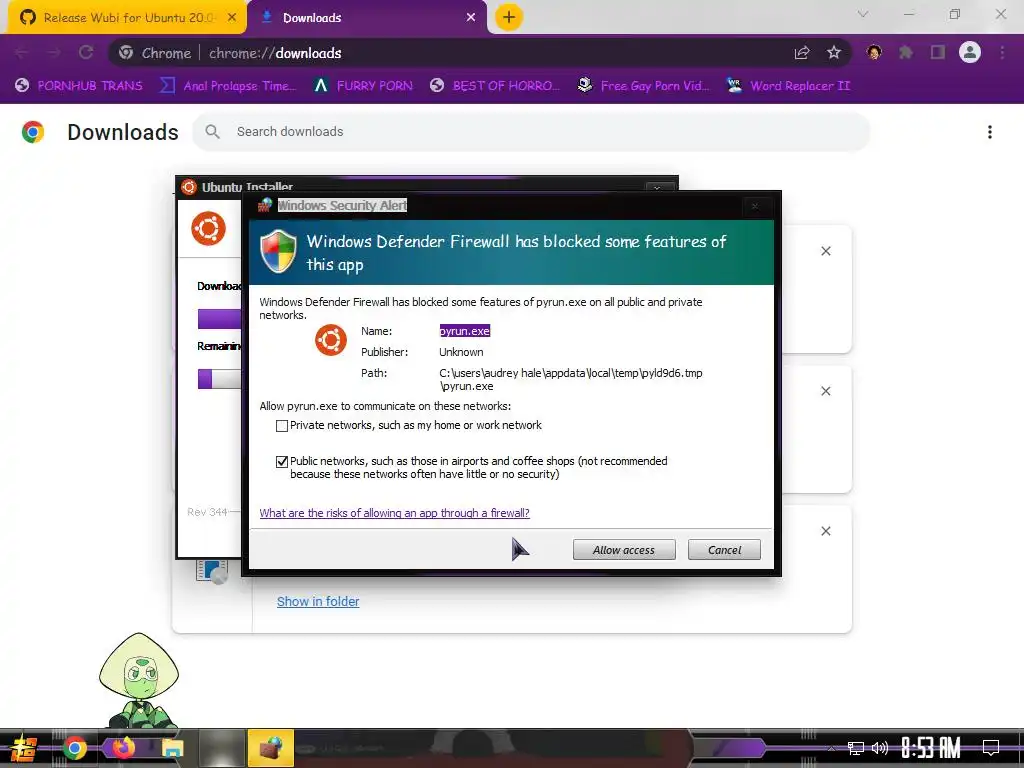Close the Release Wubi for Ubuntu tab
The height and width of the screenshot is (768, 1024).
tap(232, 18)
